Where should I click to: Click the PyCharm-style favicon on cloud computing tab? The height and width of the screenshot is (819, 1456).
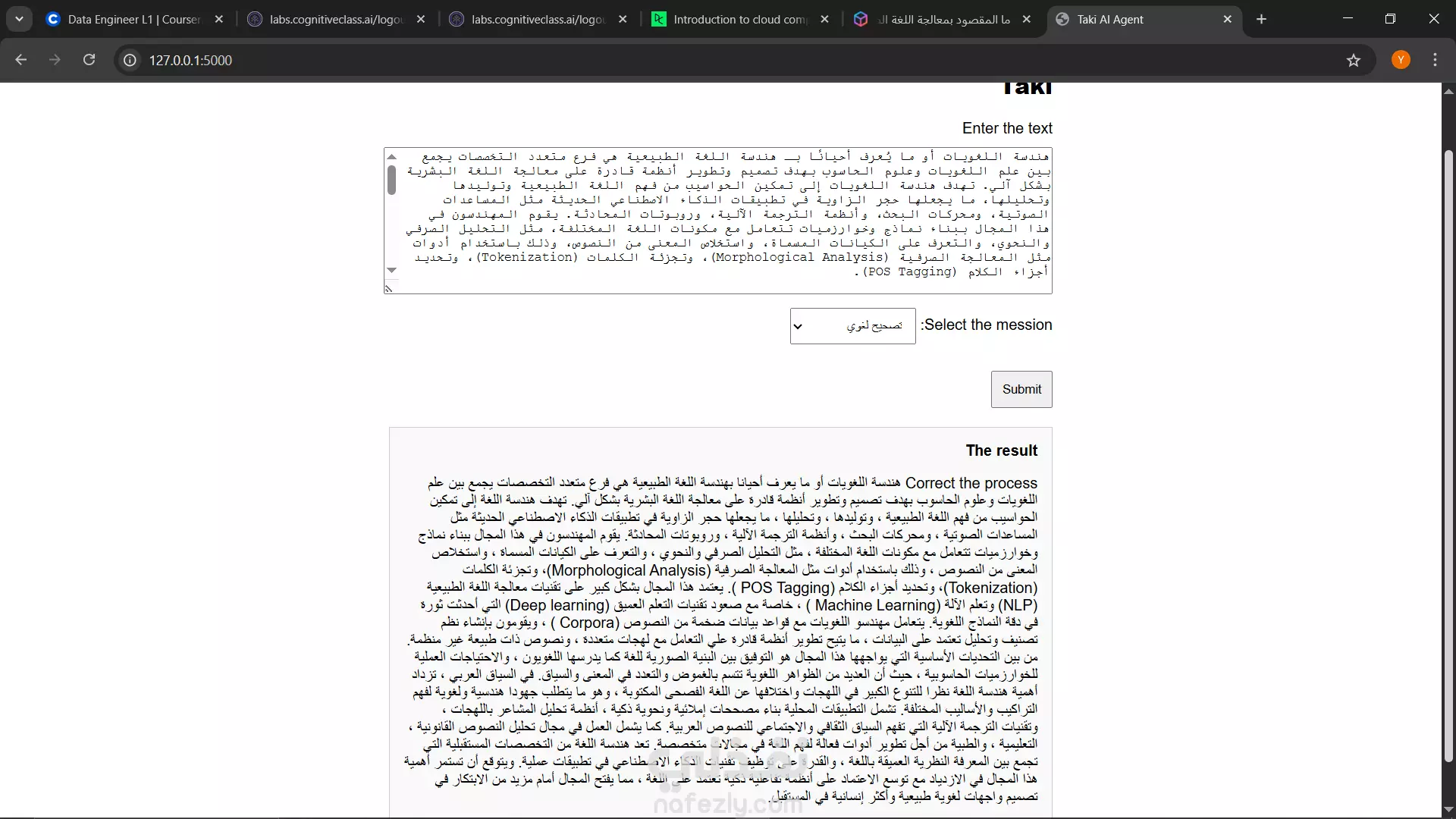(658, 20)
